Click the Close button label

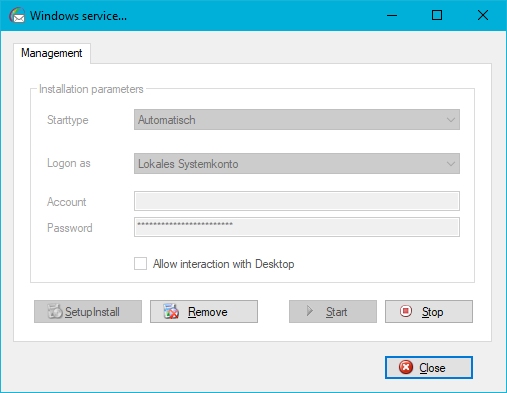point(432,368)
